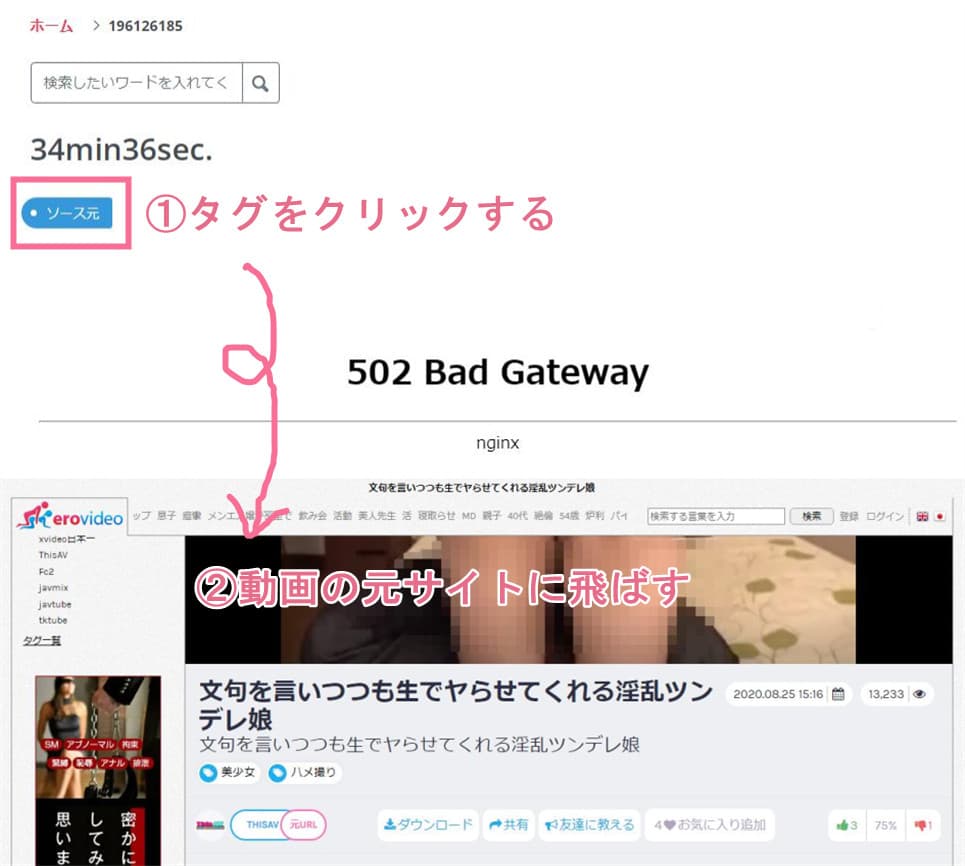Switch language with the UK flag icon
965x866 pixels.
922,516
